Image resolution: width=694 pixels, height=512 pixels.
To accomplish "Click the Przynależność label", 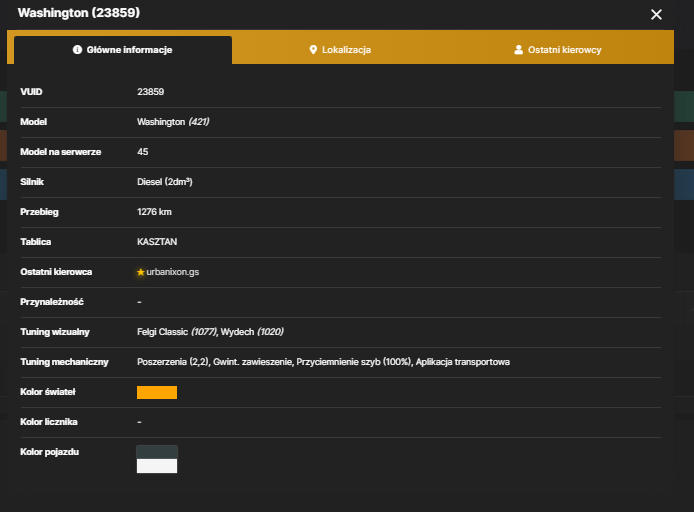I will point(52,302).
